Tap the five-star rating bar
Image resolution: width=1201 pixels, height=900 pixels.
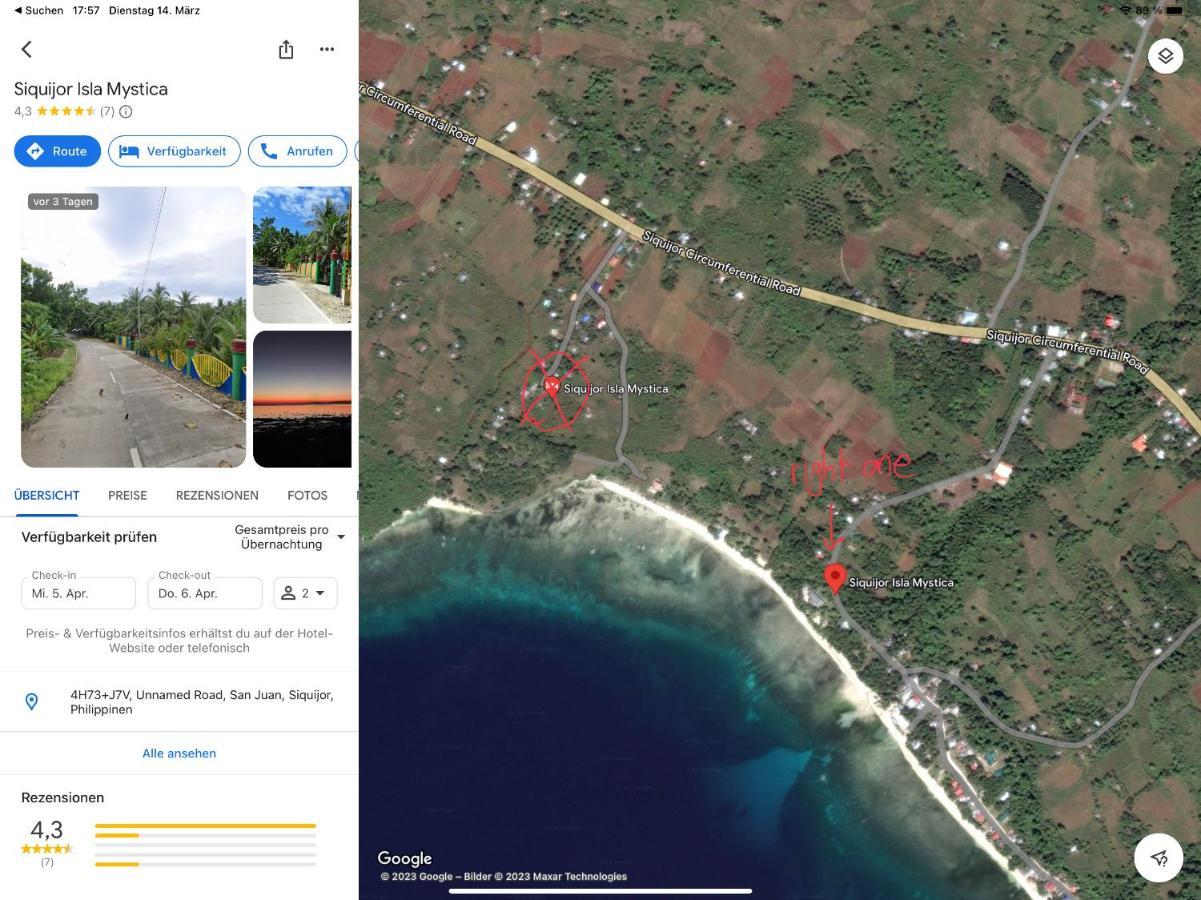[x=205, y=826]
